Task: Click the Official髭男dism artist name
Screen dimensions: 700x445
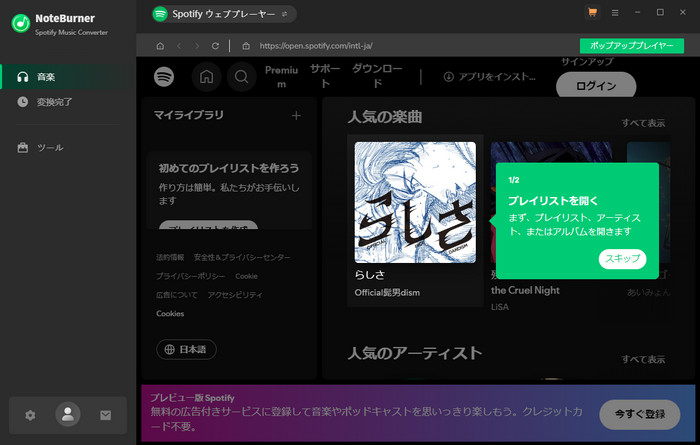Action: click(x=387, y=293)
